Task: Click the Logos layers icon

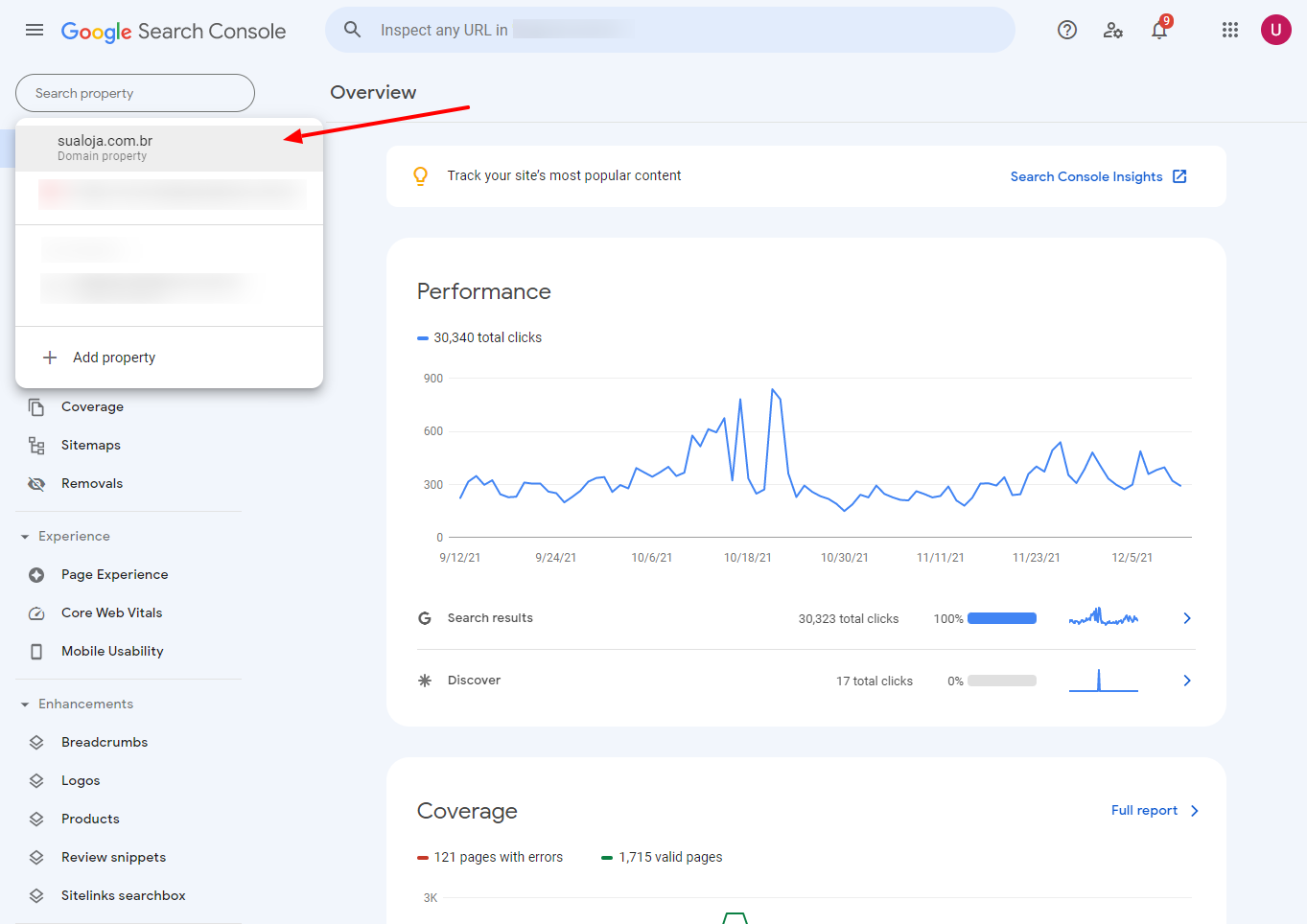Action: [36, 781]
